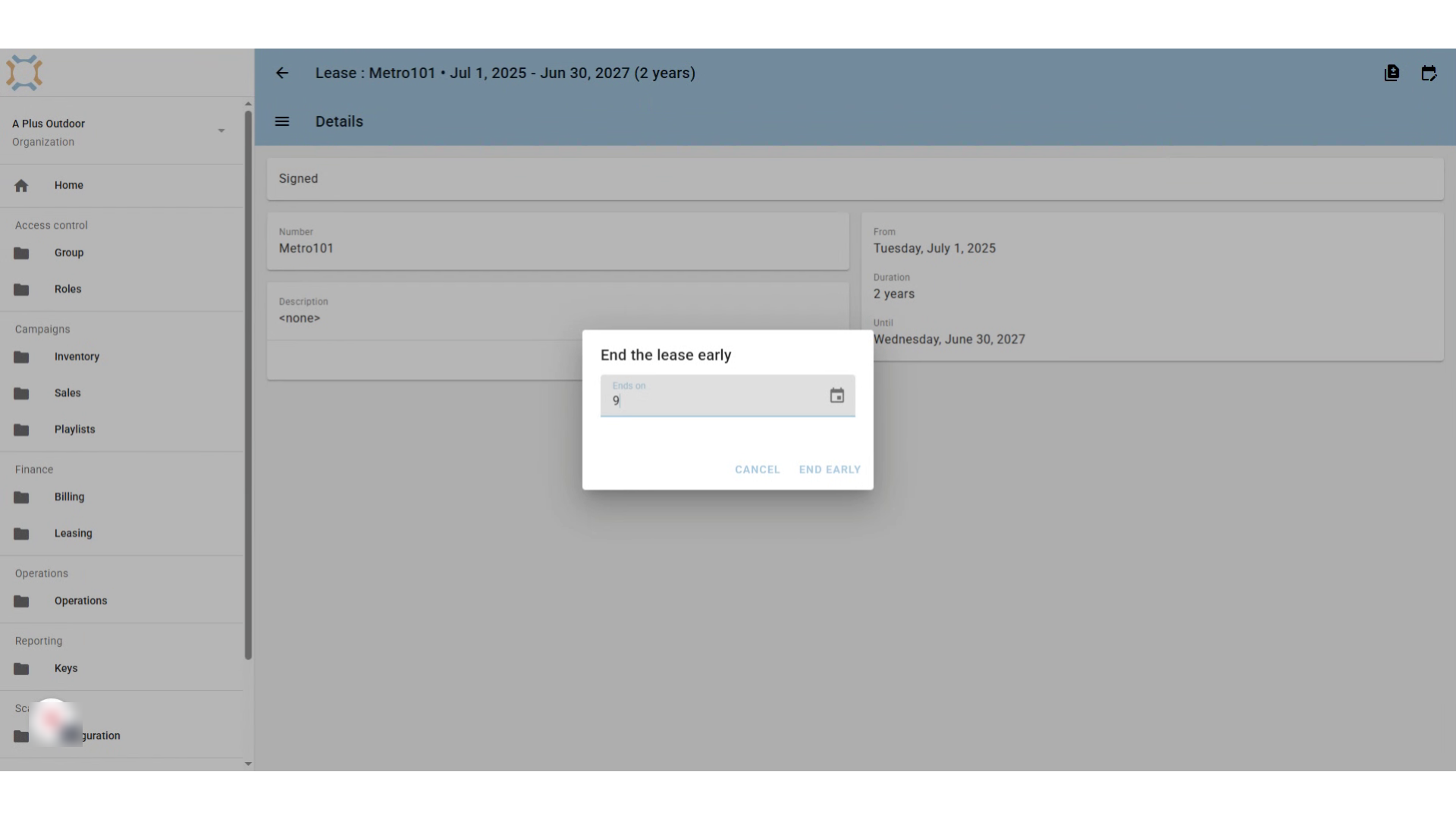Screen dimensions: 1456x819
Task: Confirm with the End Early button
Action: (x=830, y=469)
